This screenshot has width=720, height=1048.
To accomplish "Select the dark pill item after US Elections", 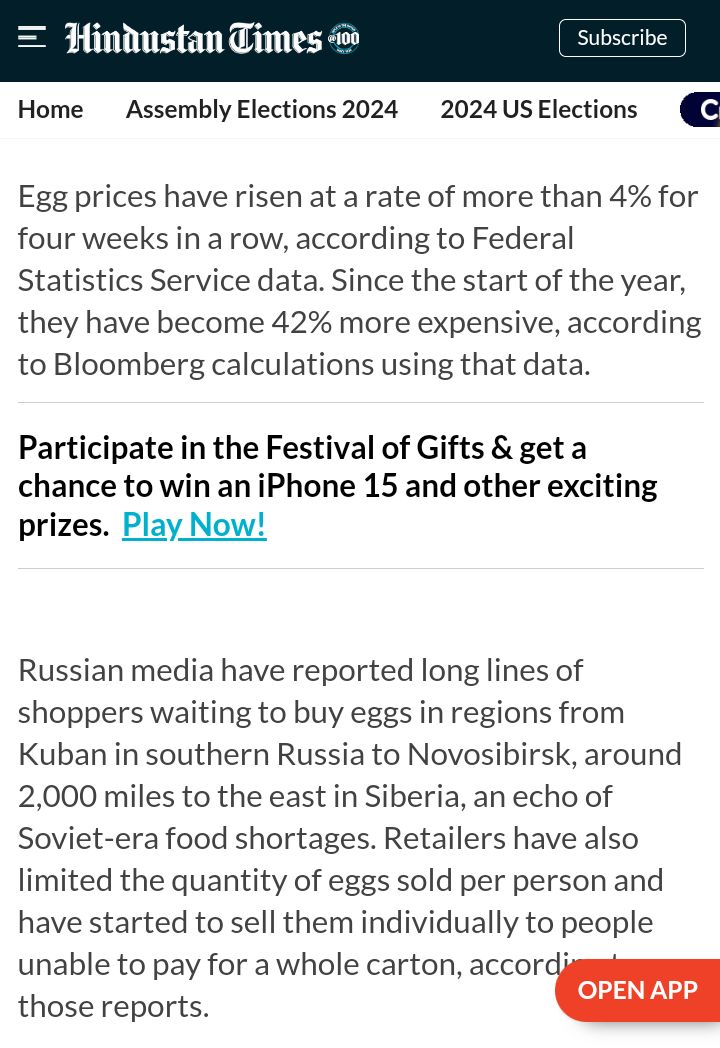I will pyautogui.click(x=700, y=110).
